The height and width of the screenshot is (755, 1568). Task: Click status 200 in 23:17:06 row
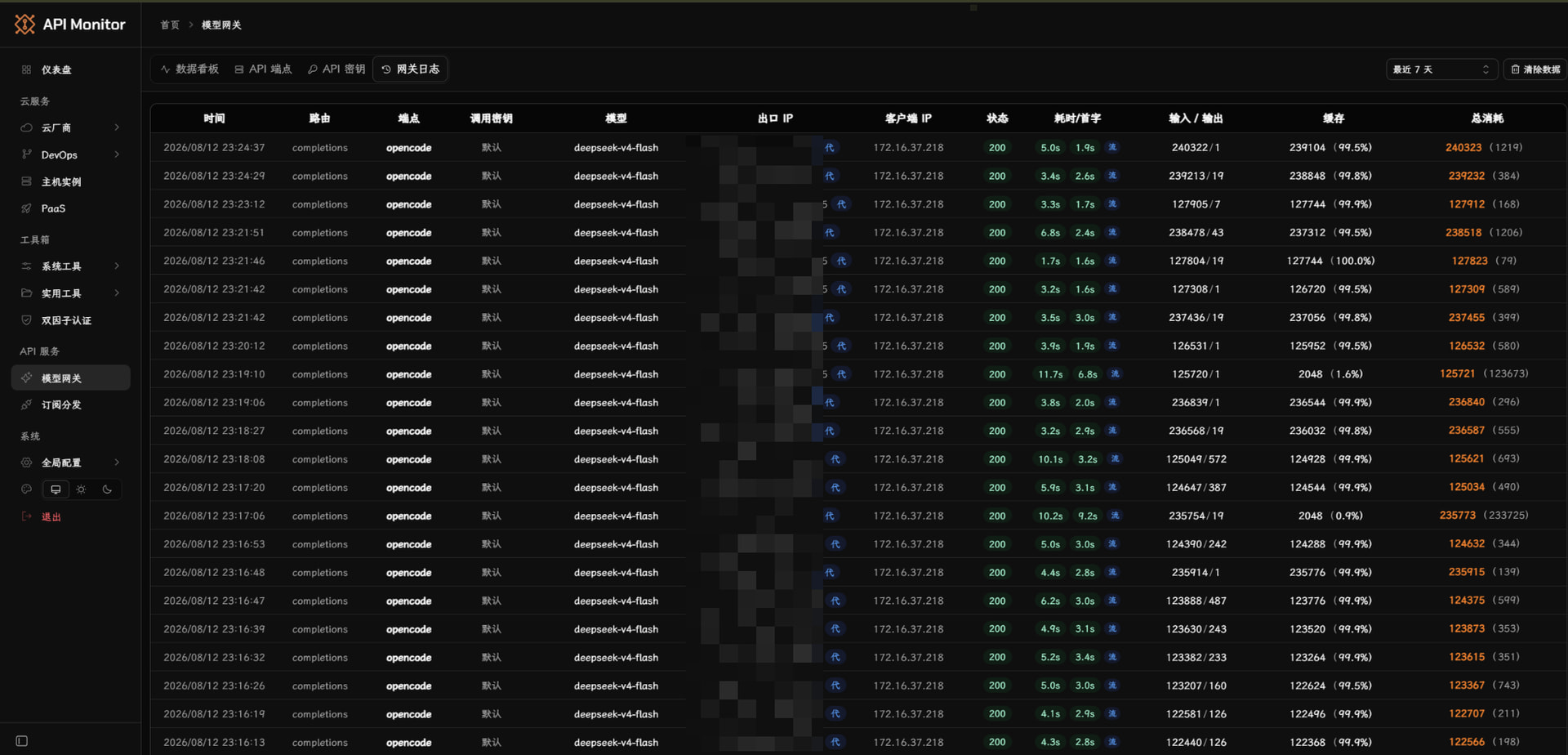coord(997,516)
